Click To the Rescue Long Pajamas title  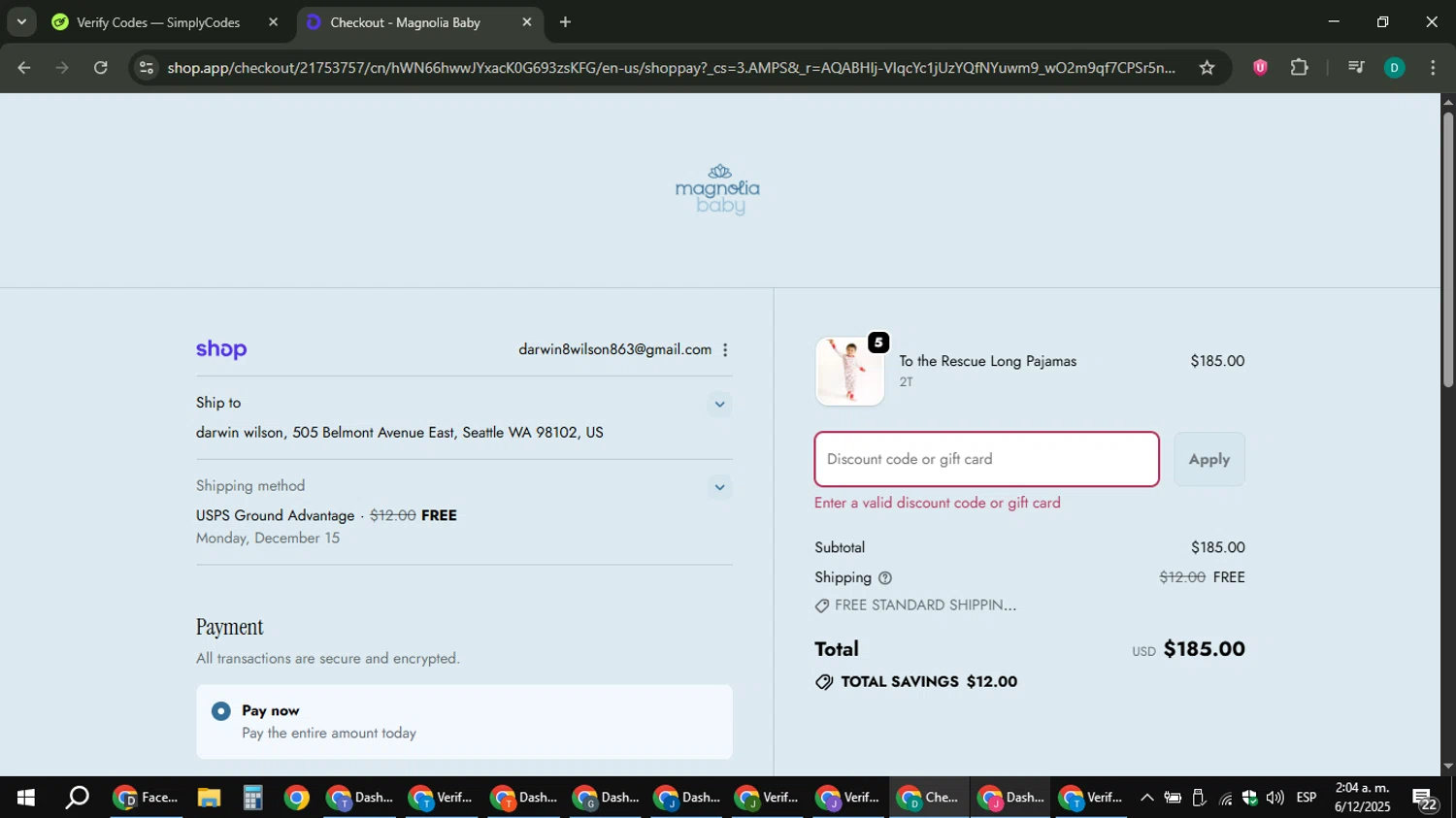click(987, 361)
